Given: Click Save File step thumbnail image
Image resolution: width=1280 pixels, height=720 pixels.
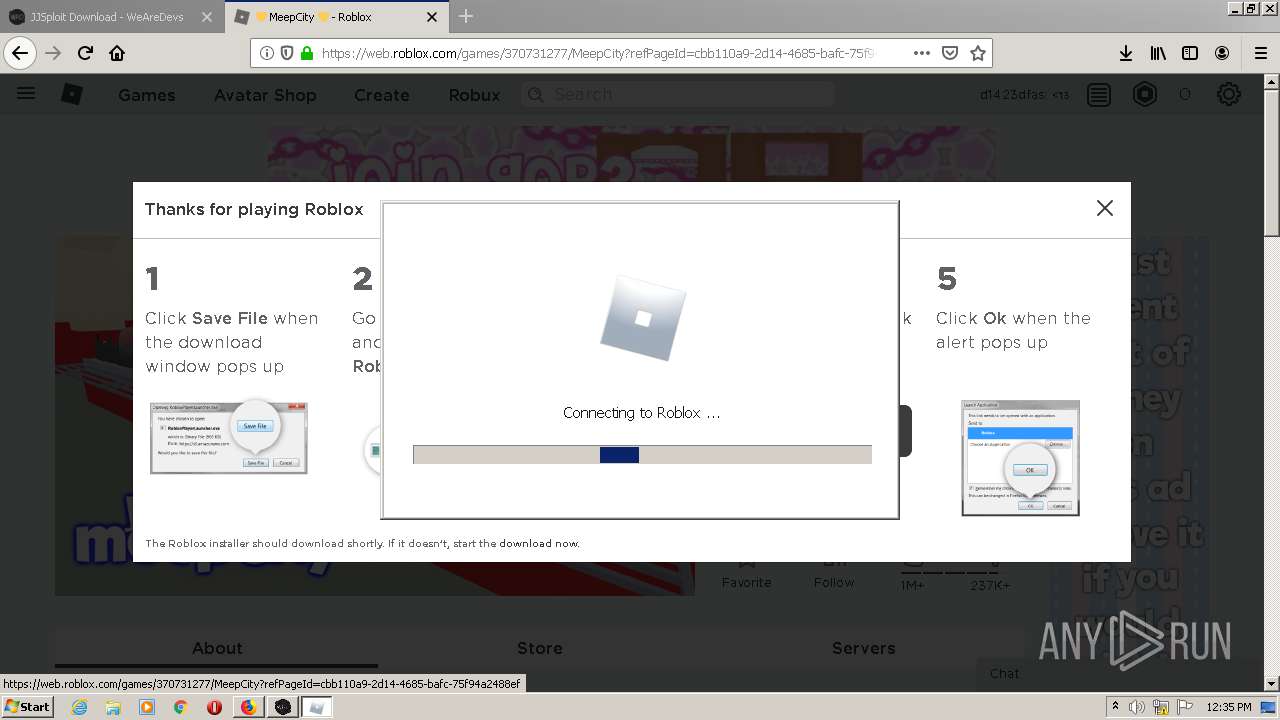Looking at the screenshot, I should (228, 438).
